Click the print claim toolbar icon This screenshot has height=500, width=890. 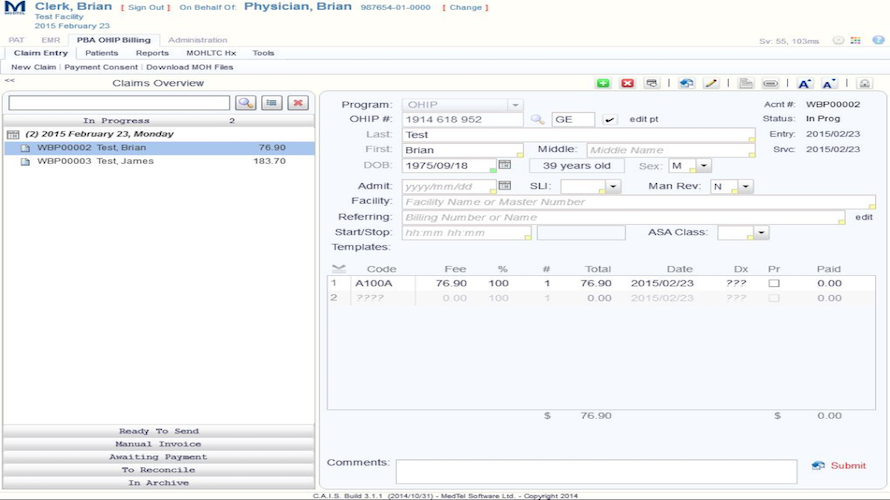(652, 83)
